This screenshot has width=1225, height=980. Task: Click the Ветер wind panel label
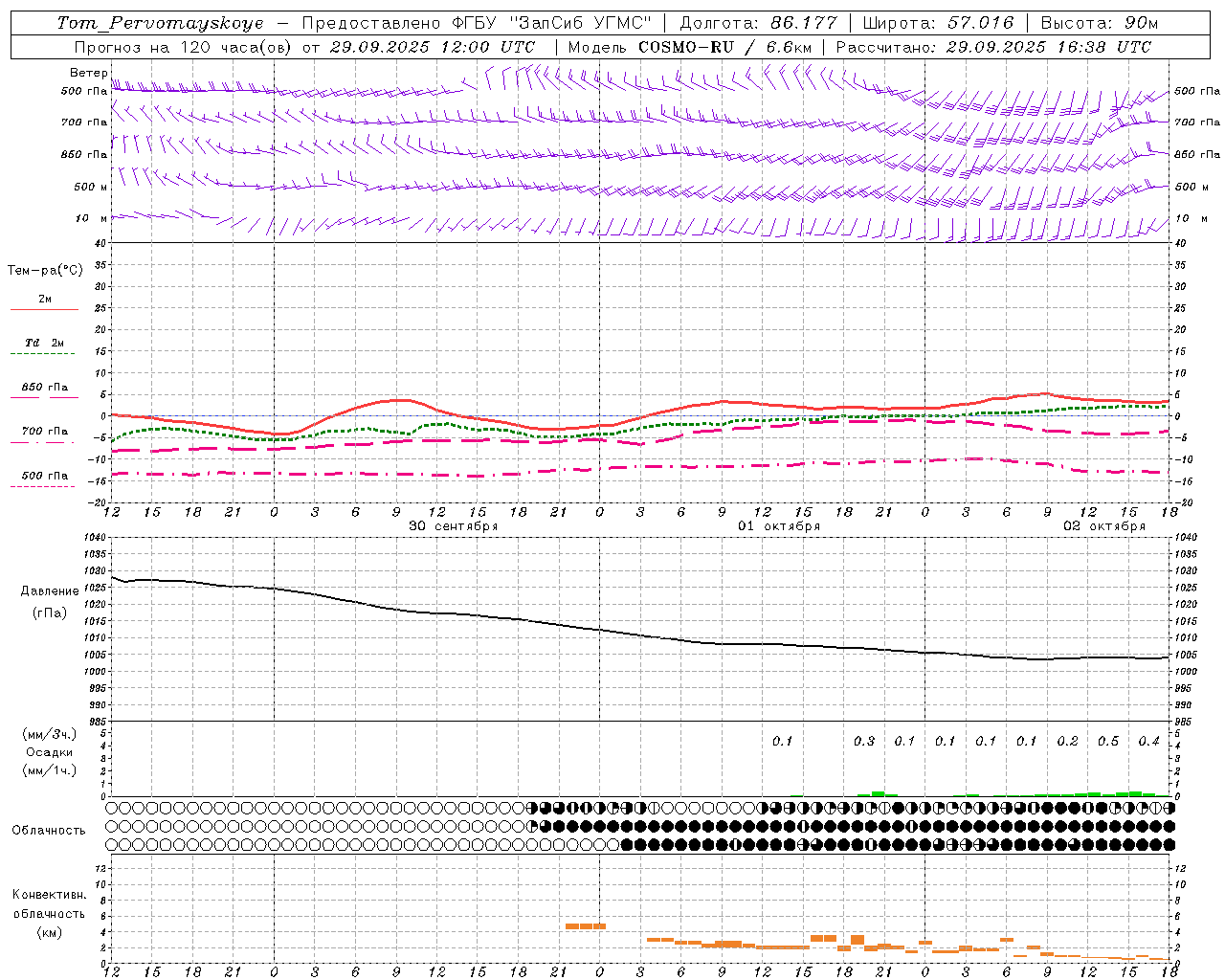[88, 73]
